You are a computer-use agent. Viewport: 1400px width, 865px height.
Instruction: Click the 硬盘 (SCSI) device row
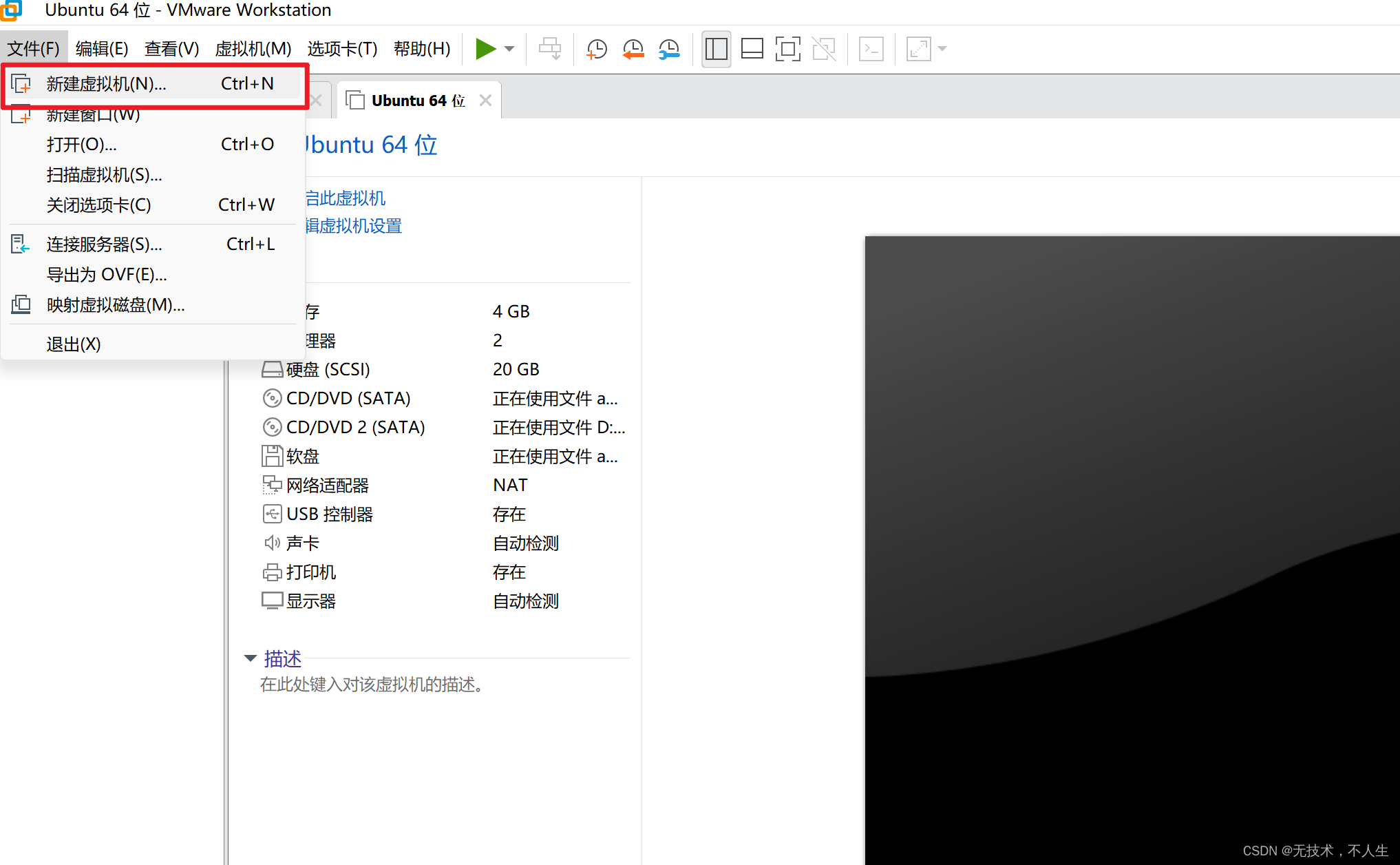pyautogui.click(x=444, y=370)
